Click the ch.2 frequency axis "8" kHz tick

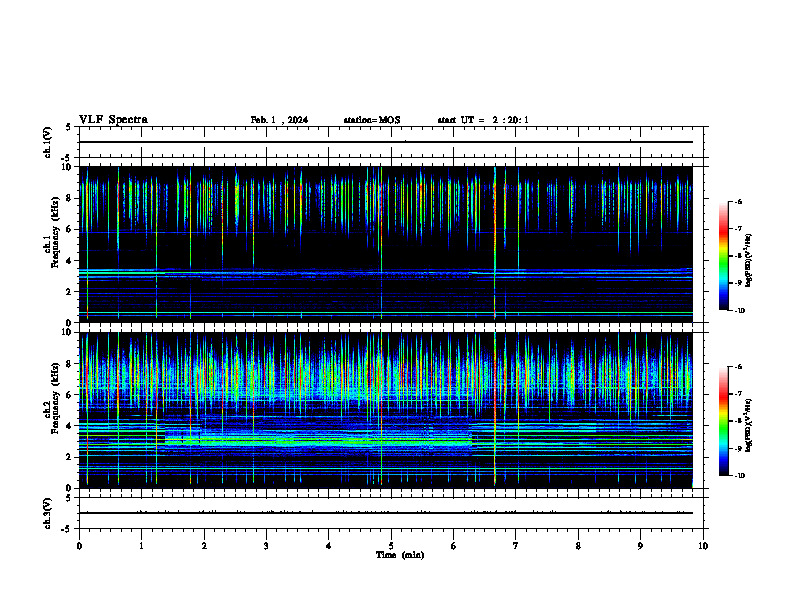70,364
